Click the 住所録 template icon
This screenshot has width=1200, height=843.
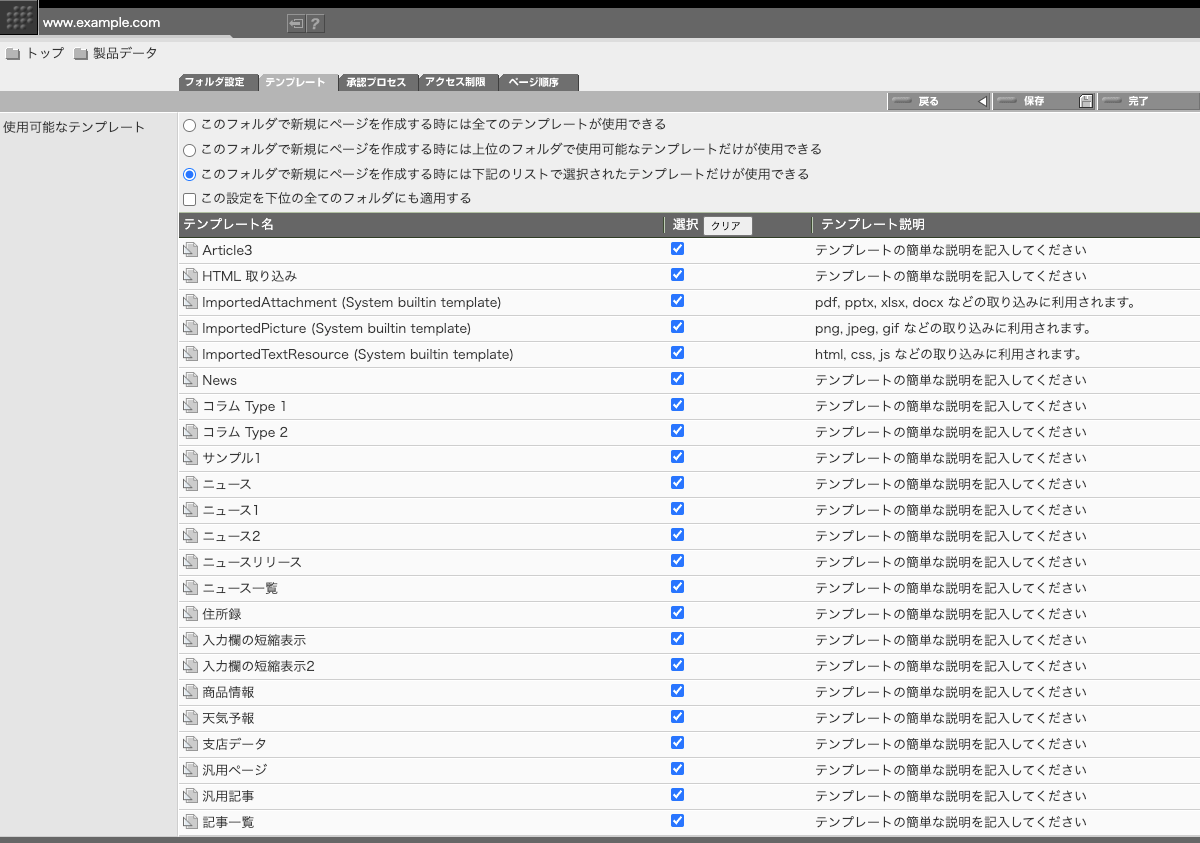click(191, 614)
